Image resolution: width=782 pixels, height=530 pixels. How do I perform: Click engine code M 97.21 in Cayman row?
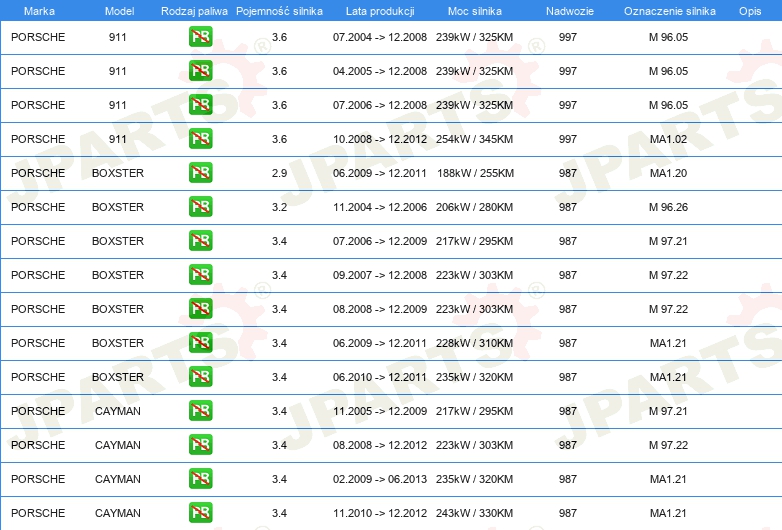click(668, 411)
